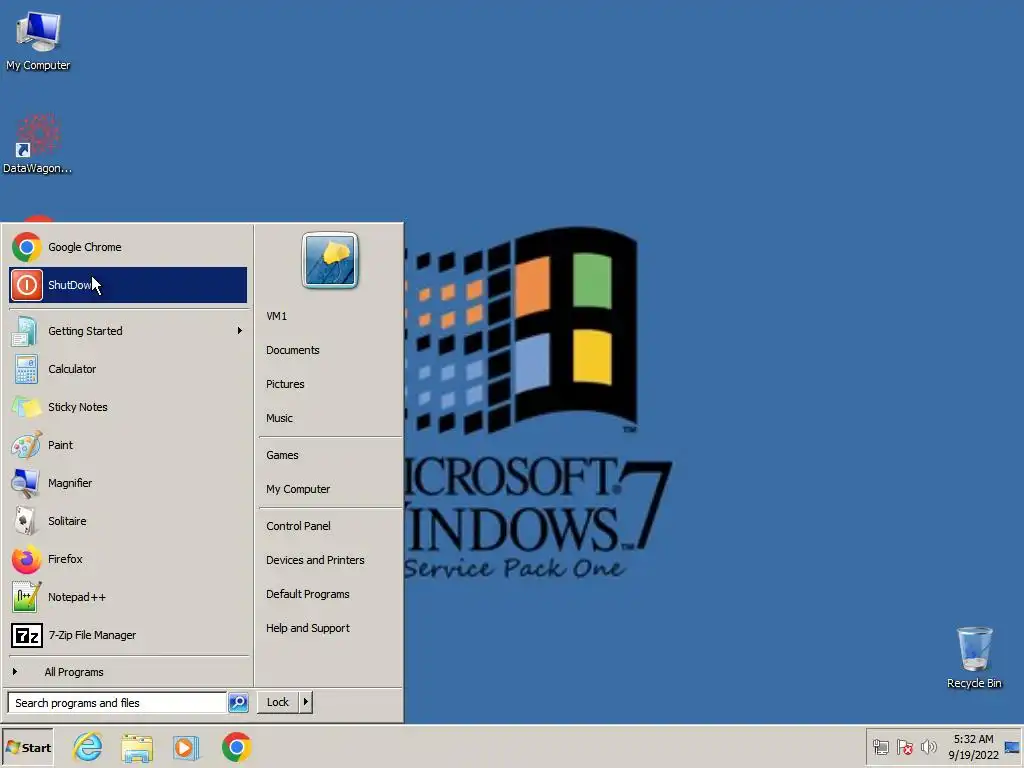Click the Lock button
The width and height of the screenshot is (1024, 768).
tap(278, 702)
